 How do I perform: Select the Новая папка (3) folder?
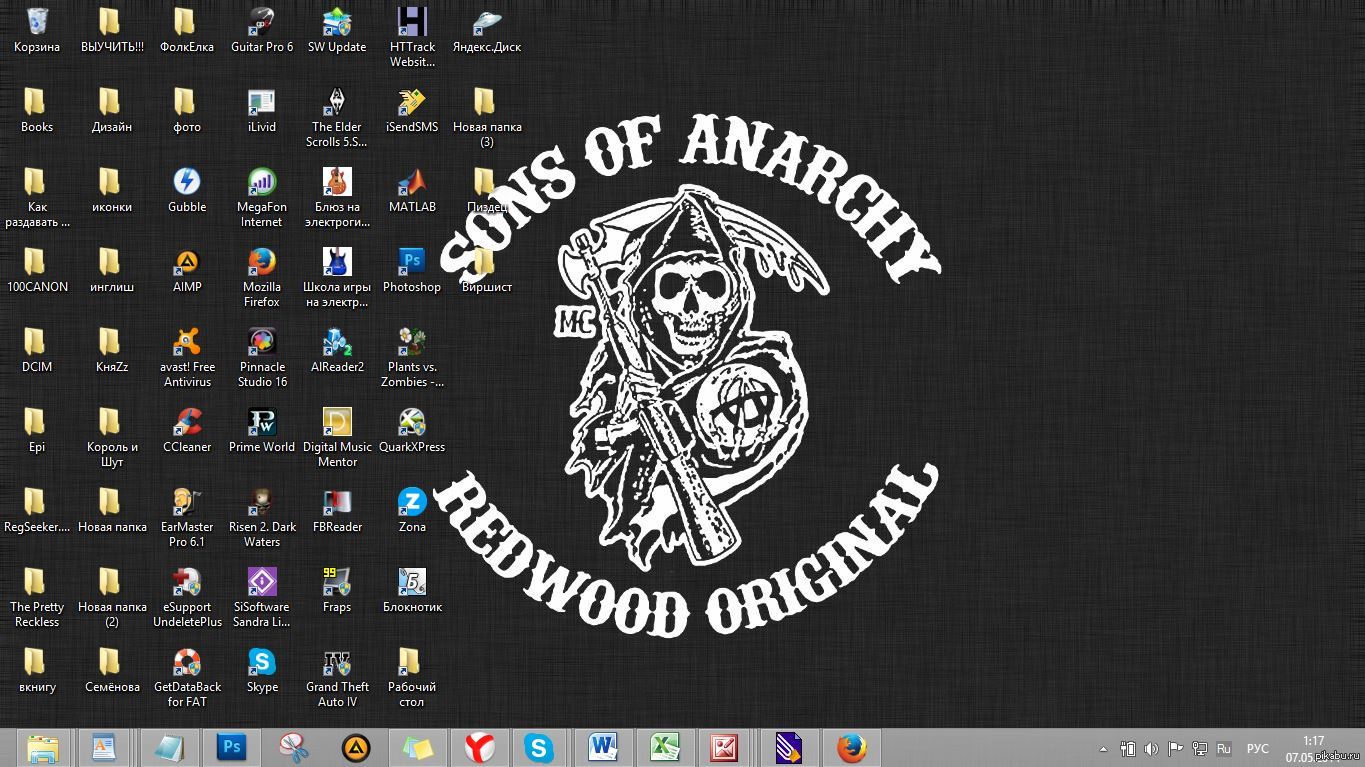click(487, 117)
